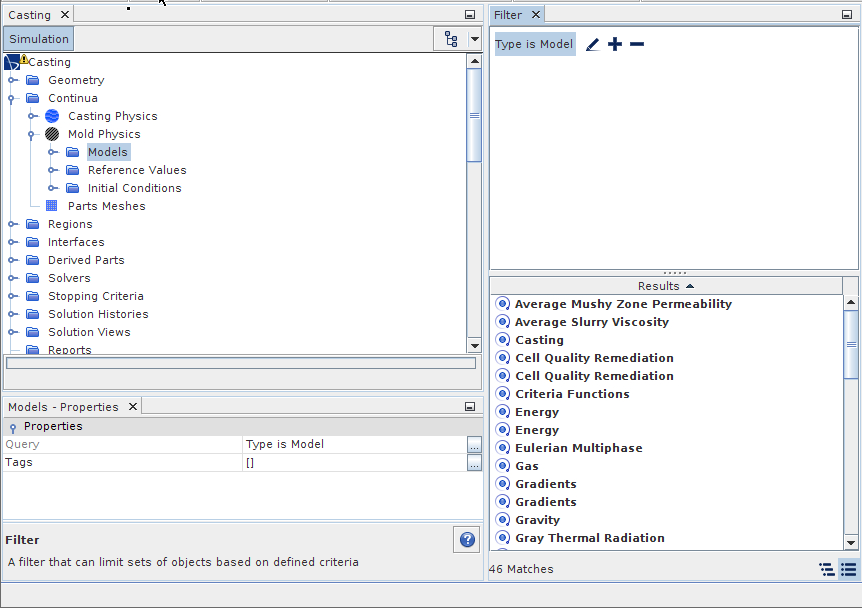Image resolution: width=862 pixels, height=608 pixels.
Task: Switch results to the flat list view icon
Action: (x=848, y=569)
